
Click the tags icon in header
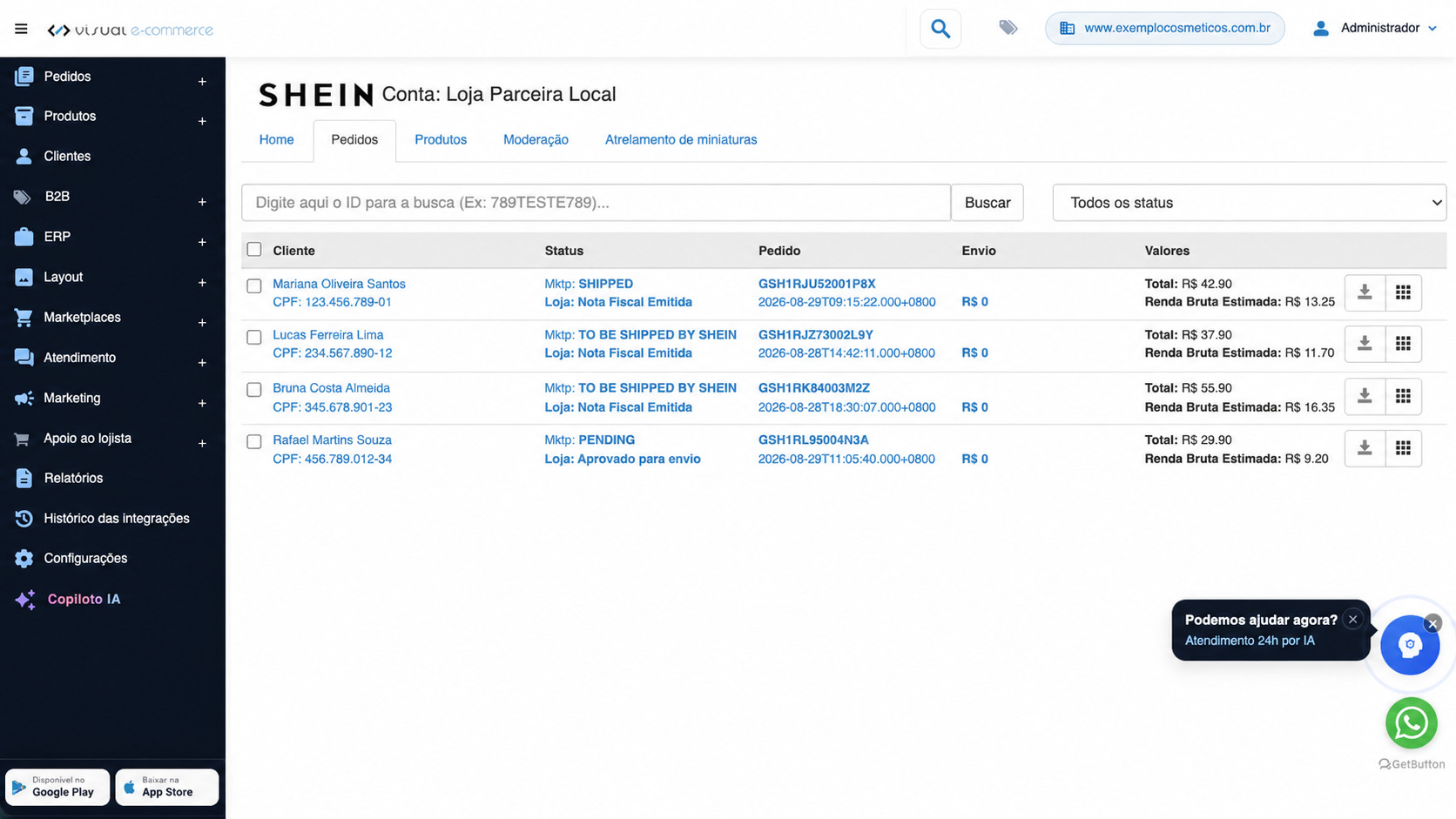1008,28
